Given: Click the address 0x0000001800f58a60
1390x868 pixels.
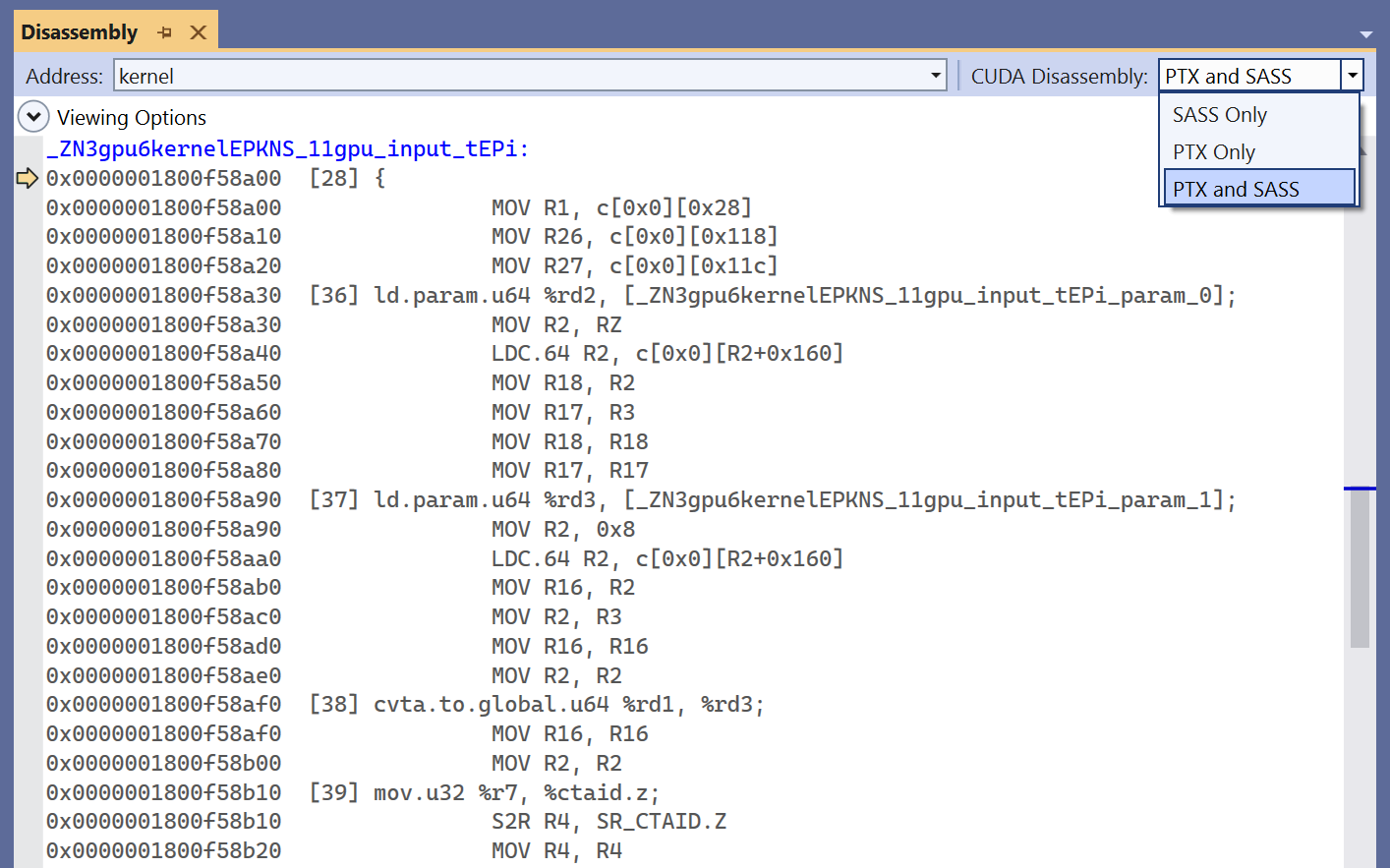Looking at the screenshot, I should click(x=163, y=412).
